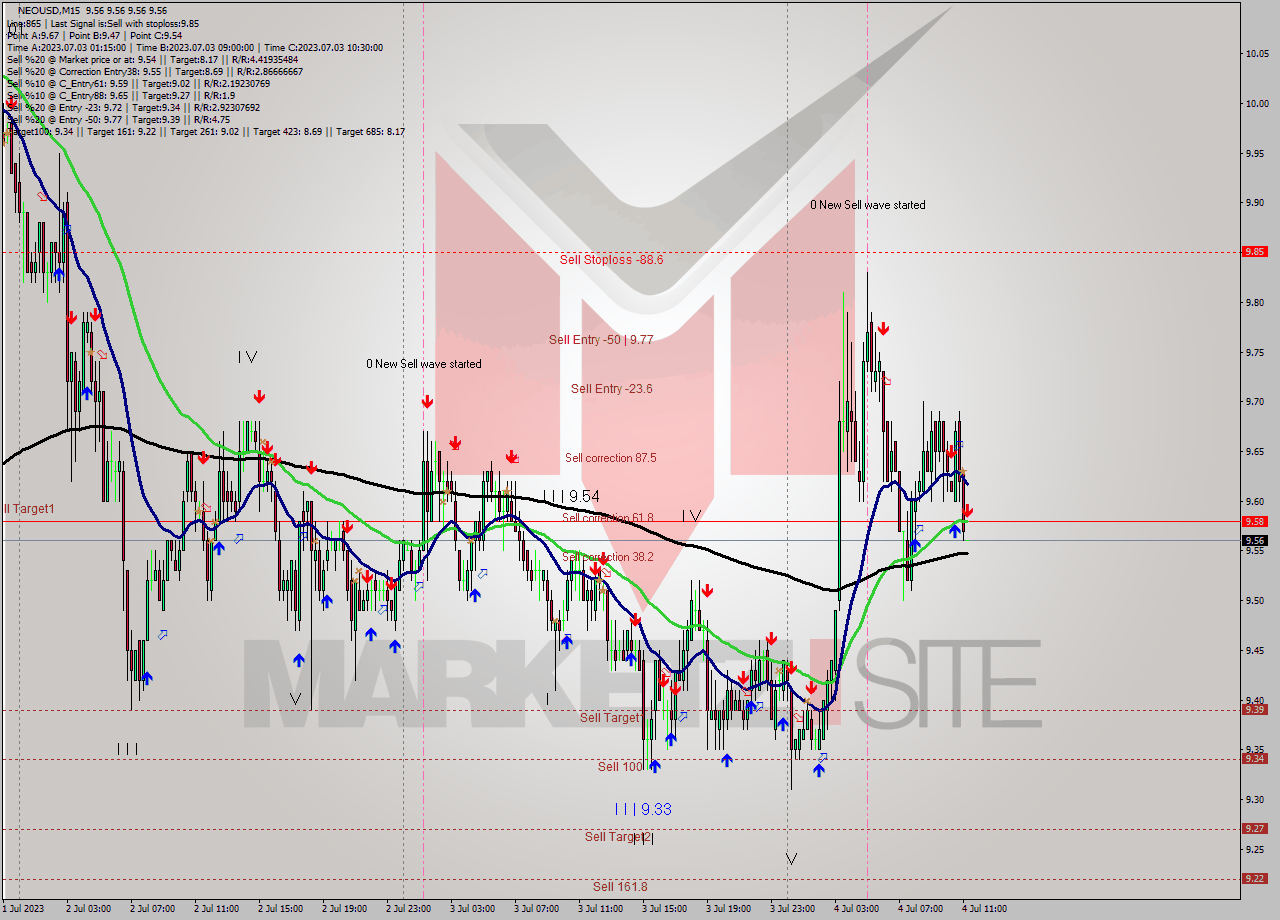Viewport: 1280px width, 920px height.
Task: Select the 9.75 price scale value
Action: [1254, 352]
